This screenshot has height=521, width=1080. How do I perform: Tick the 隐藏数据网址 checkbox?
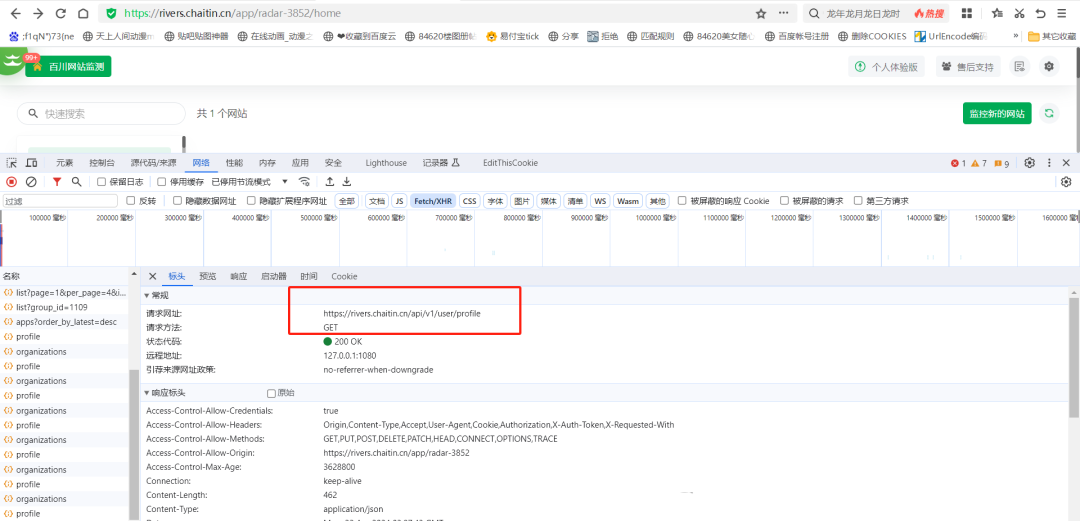[177, 201]
